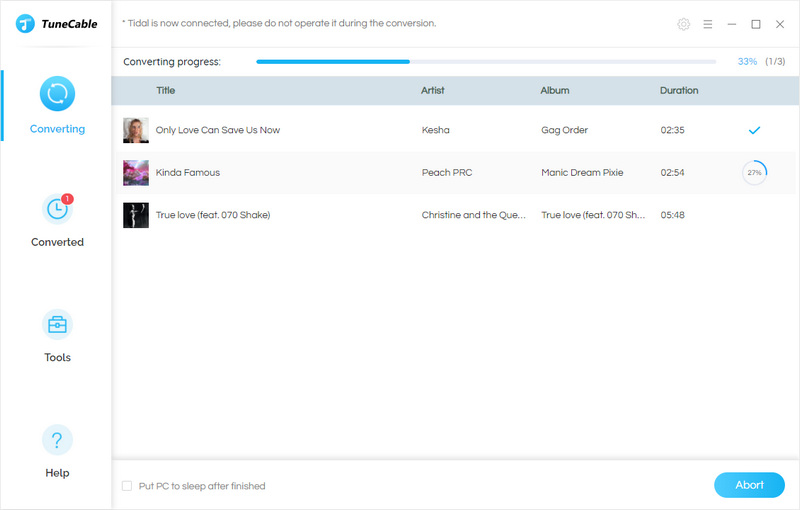
Task: Click Kesha album art thumbnail
Action: pos(136,130)
